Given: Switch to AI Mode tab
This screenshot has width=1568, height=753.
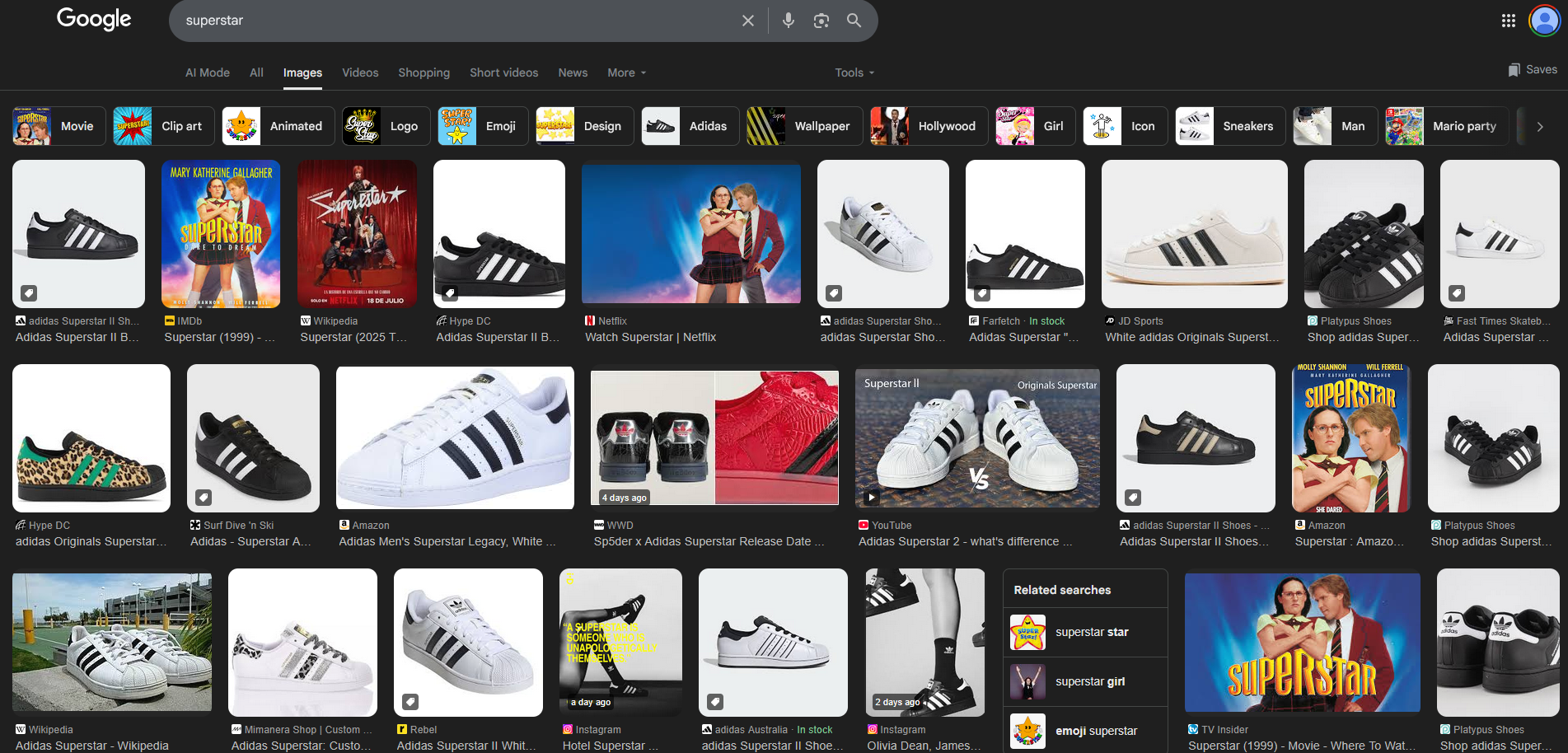Looking at the screenshot, I should click(x=208, y=72).
